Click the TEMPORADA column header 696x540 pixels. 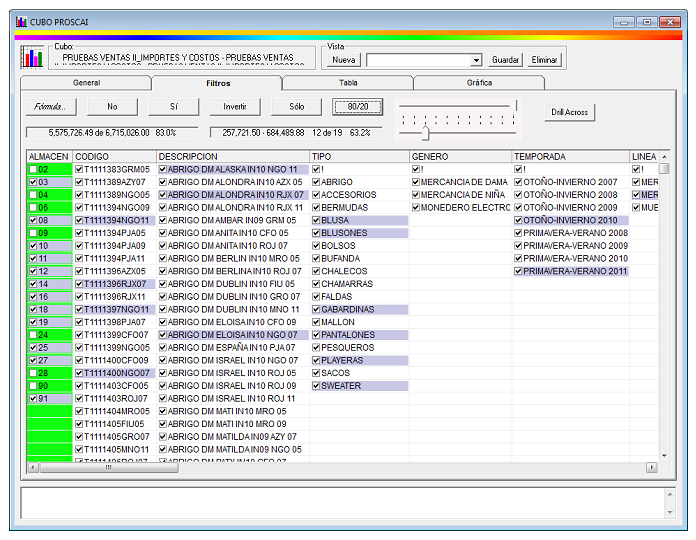(570, 157)
